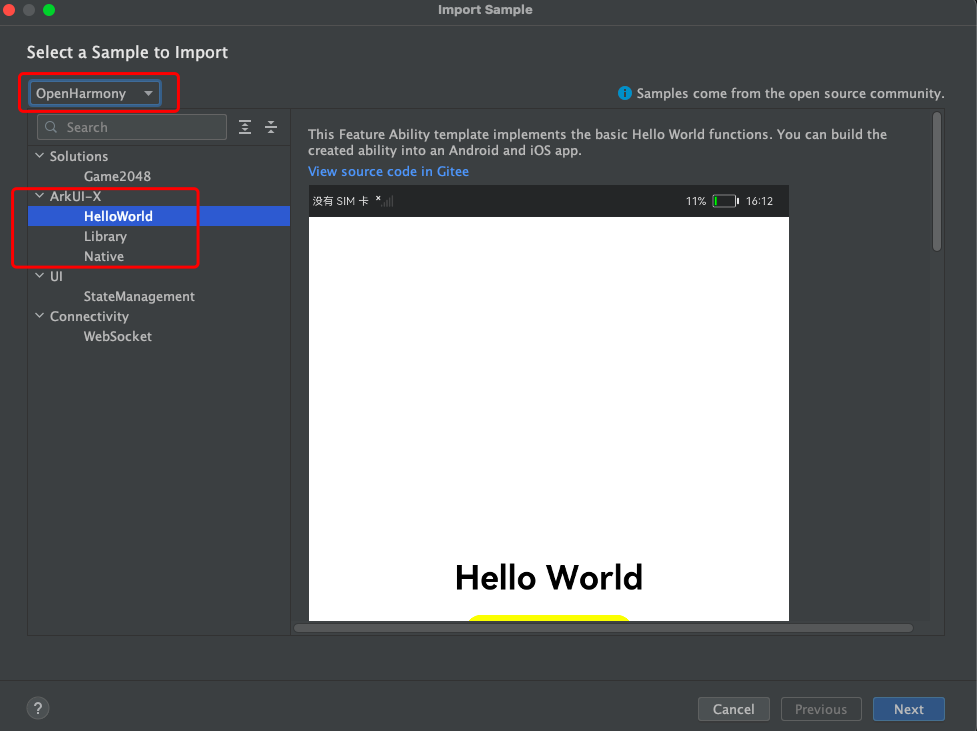
Task: Click the Cancel button
Action: click(x=733, y=709)
